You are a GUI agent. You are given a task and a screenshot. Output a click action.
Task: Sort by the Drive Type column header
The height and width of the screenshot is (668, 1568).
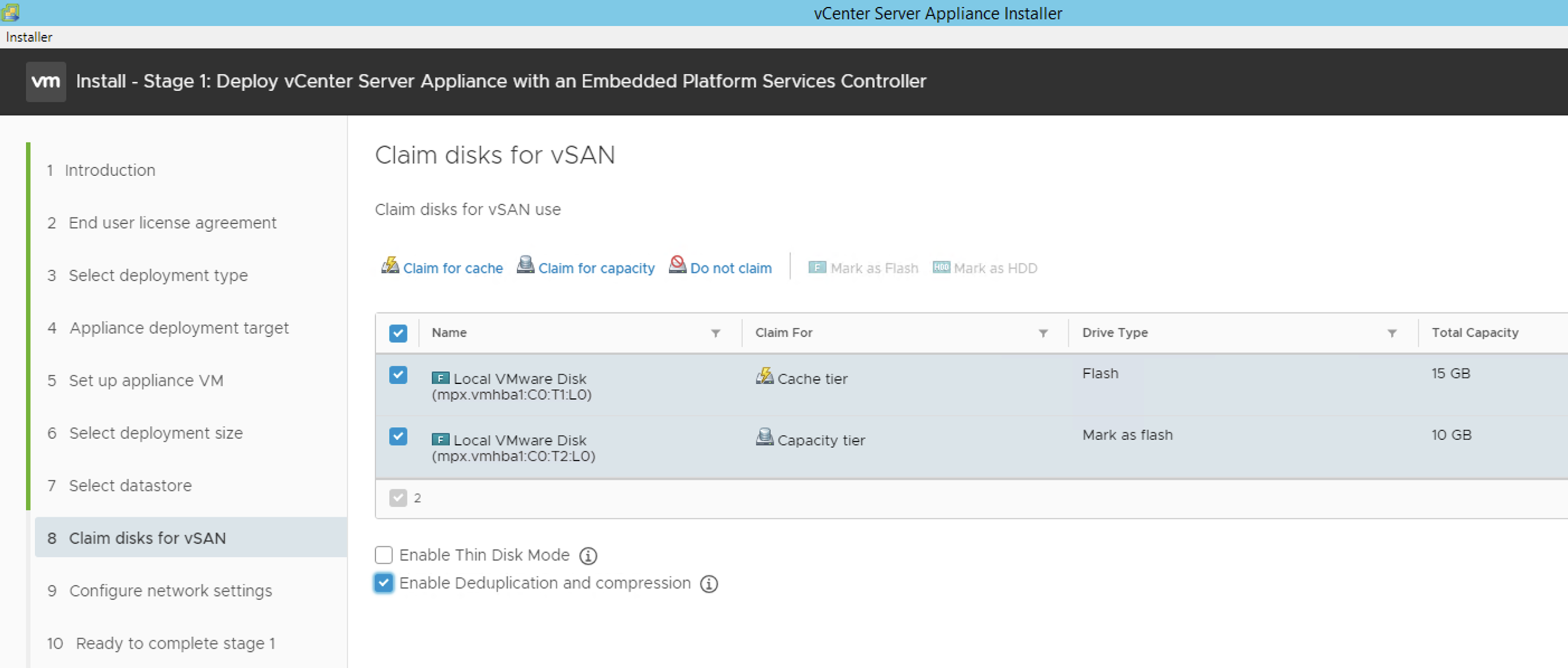point(1115,332)
